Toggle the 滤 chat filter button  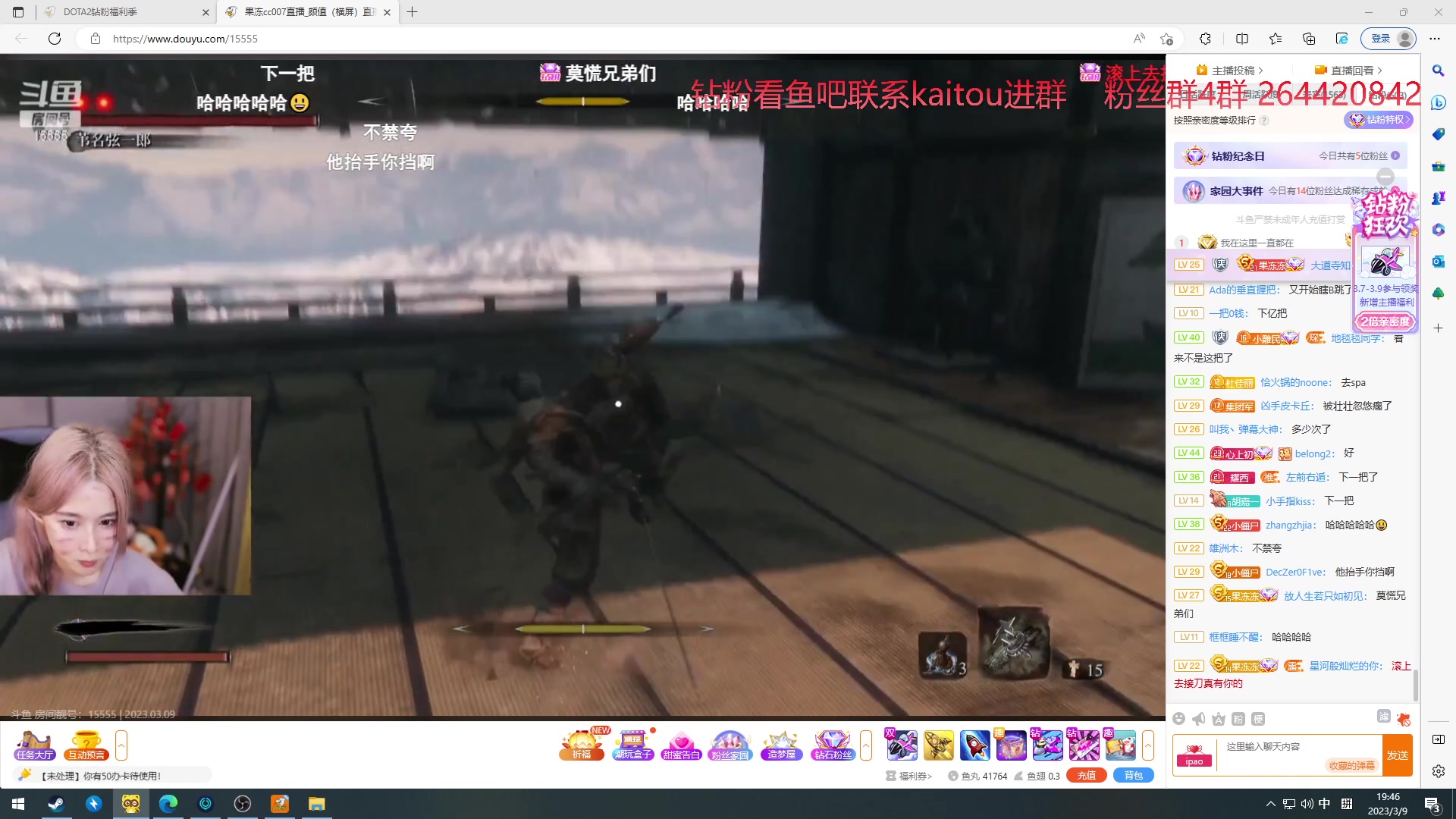point(1383,717)
